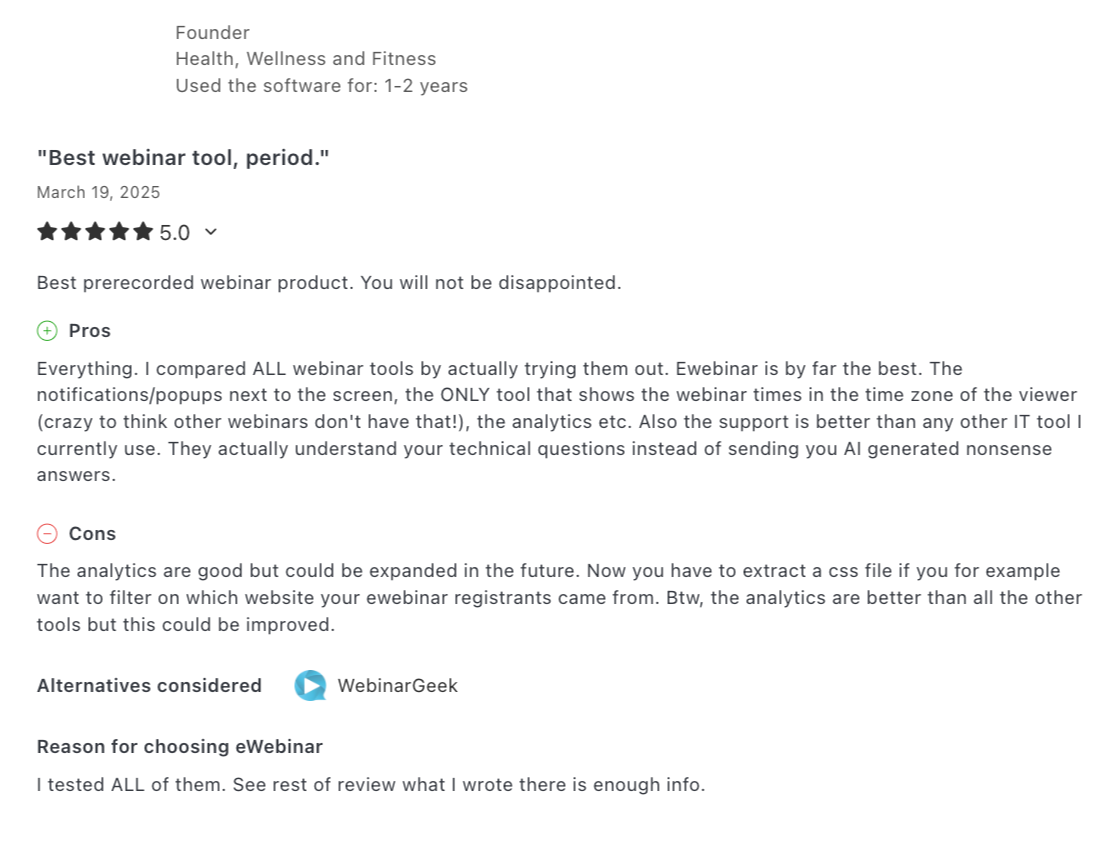The height and width of the screenshot is (868, 1117).
Task: Open the WebinarGeek alternative link
Action: point(397,686)
